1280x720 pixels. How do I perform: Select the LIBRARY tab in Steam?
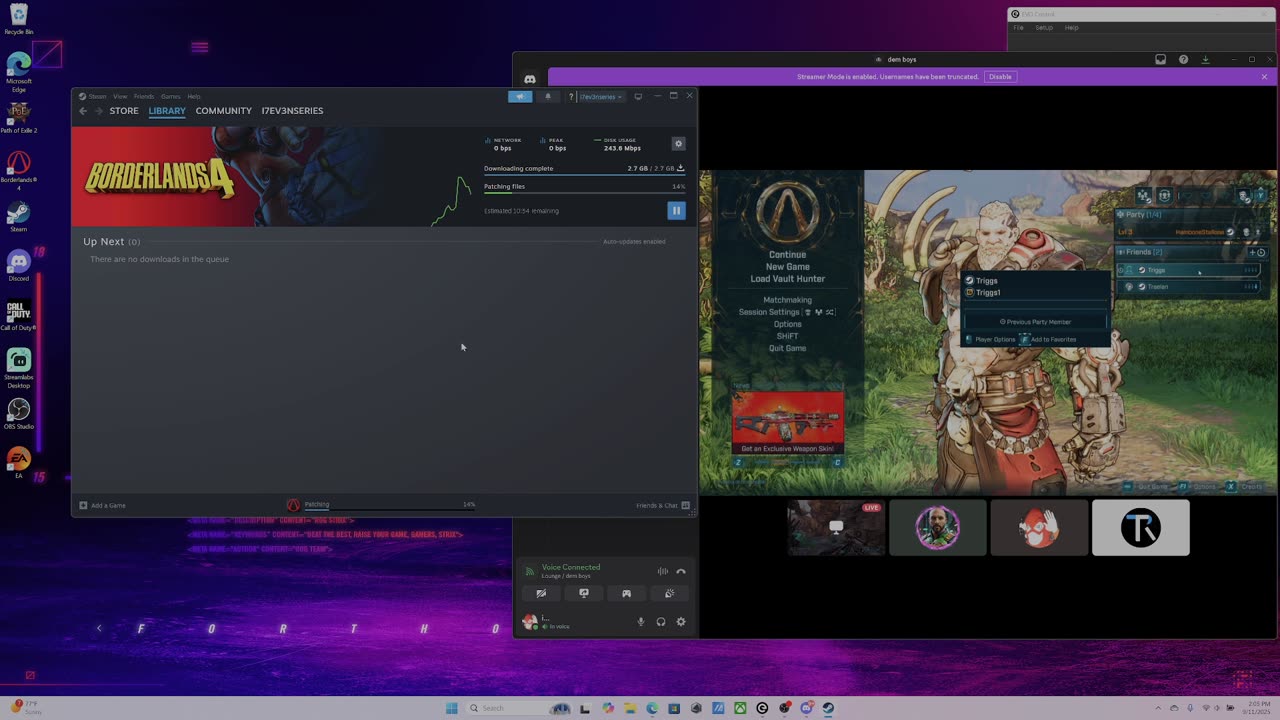pos(167,111)
